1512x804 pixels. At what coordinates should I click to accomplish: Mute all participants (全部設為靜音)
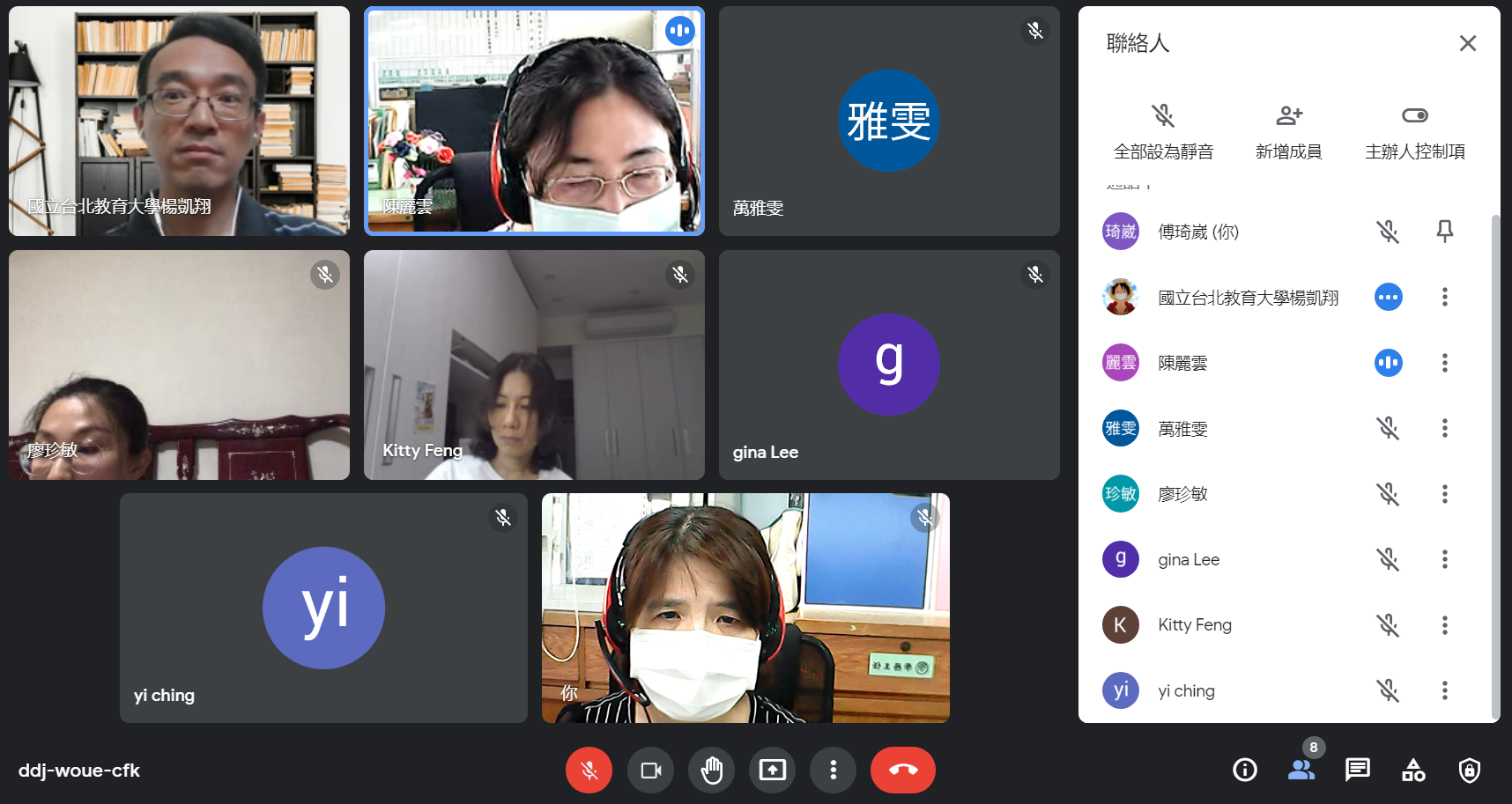coord(1163,130)
